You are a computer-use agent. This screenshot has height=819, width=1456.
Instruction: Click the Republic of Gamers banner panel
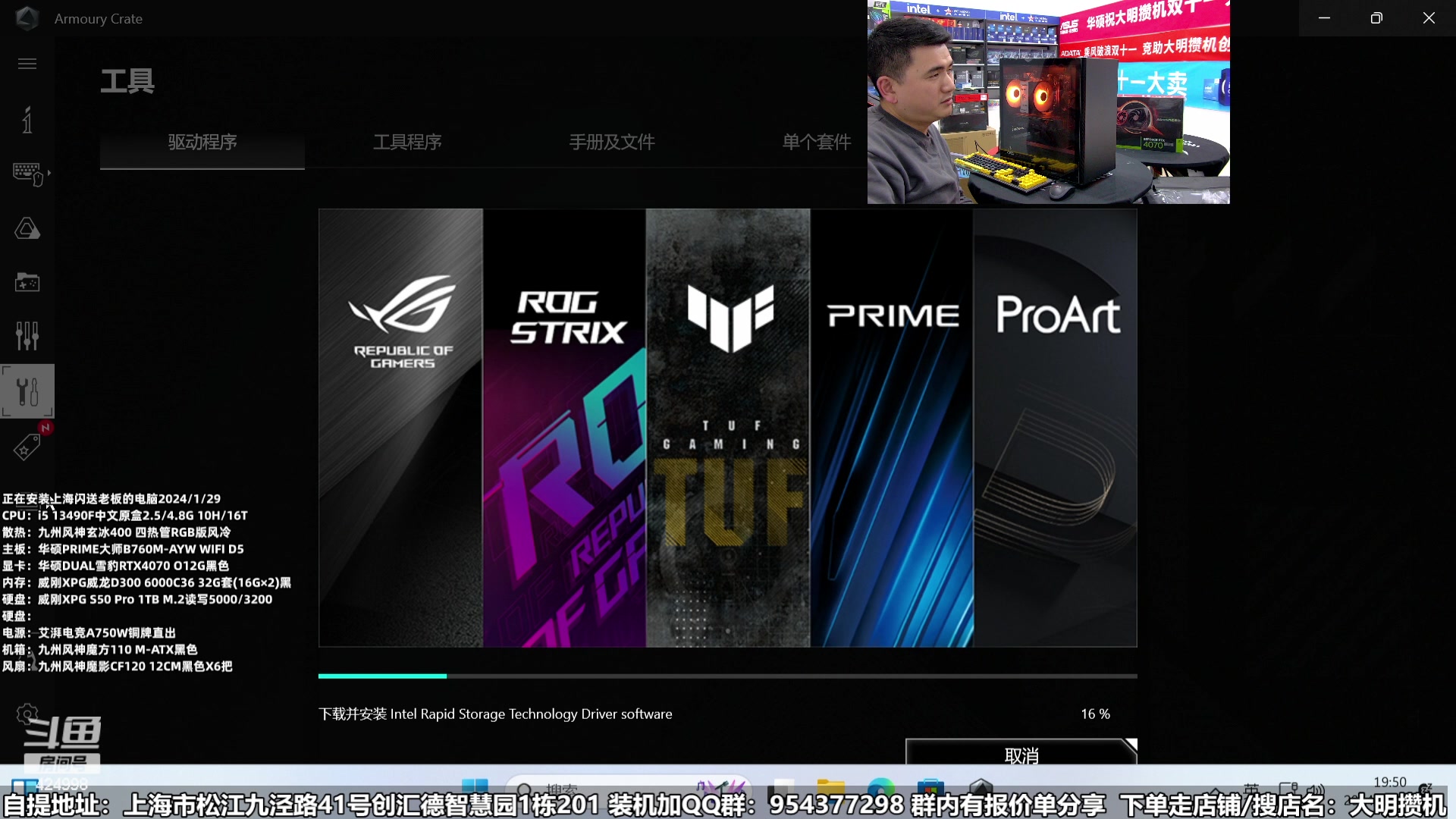(400, 428)
